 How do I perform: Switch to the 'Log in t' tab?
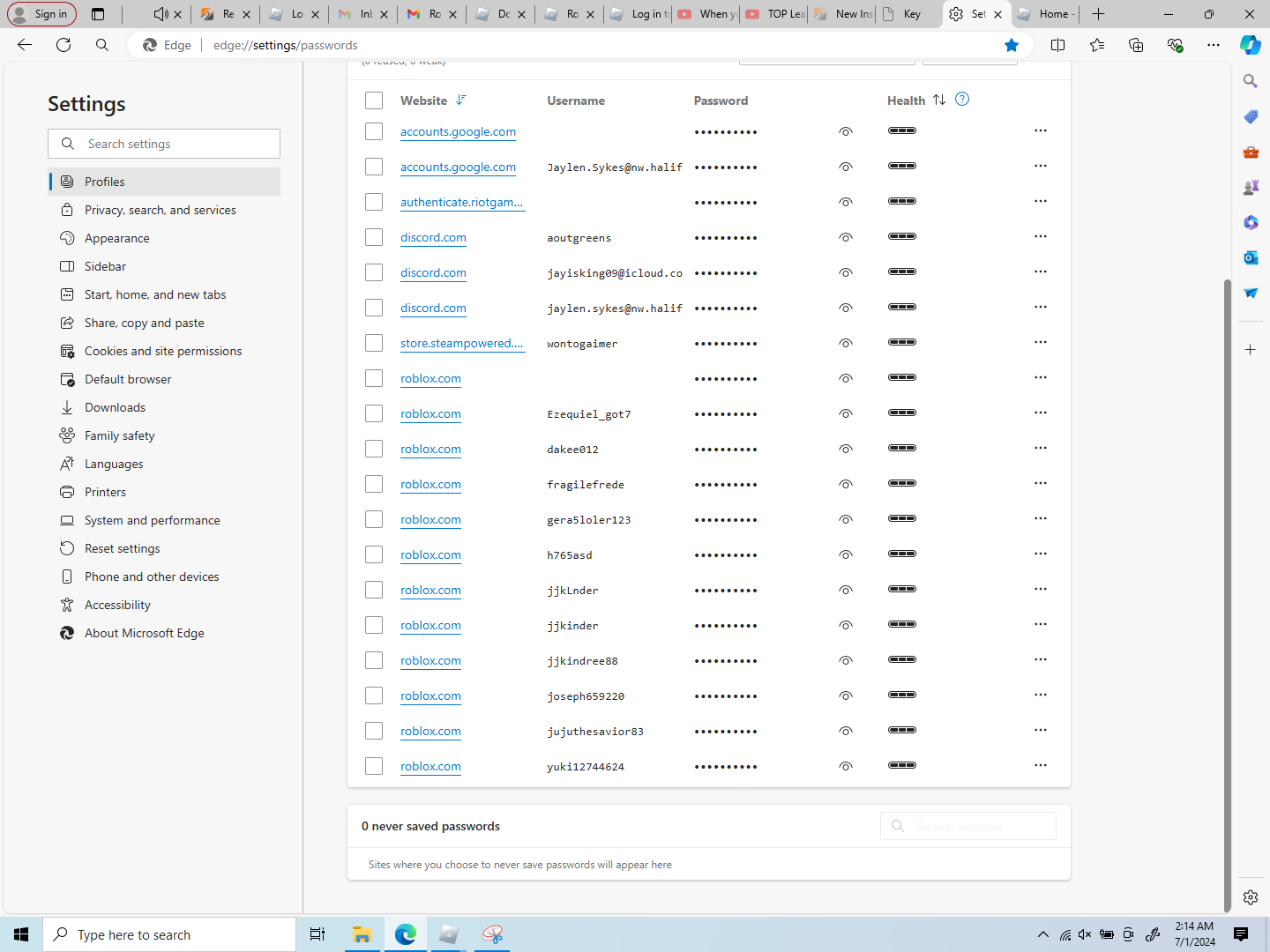(639, 14)
